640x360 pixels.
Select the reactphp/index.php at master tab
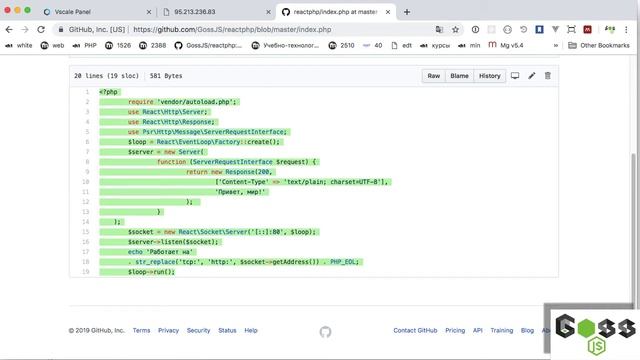point(336,12)
